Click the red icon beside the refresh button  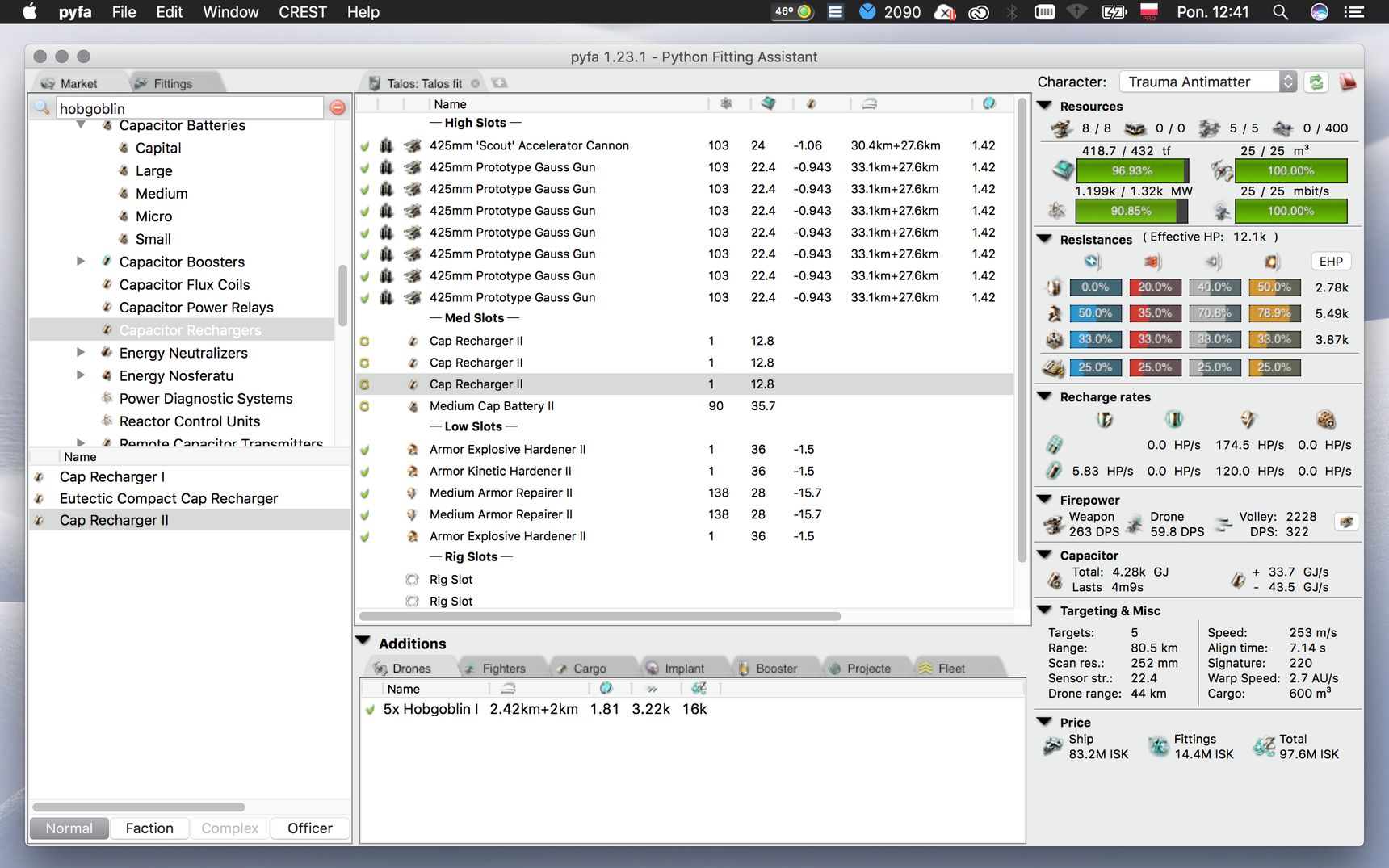point(1347,82)
